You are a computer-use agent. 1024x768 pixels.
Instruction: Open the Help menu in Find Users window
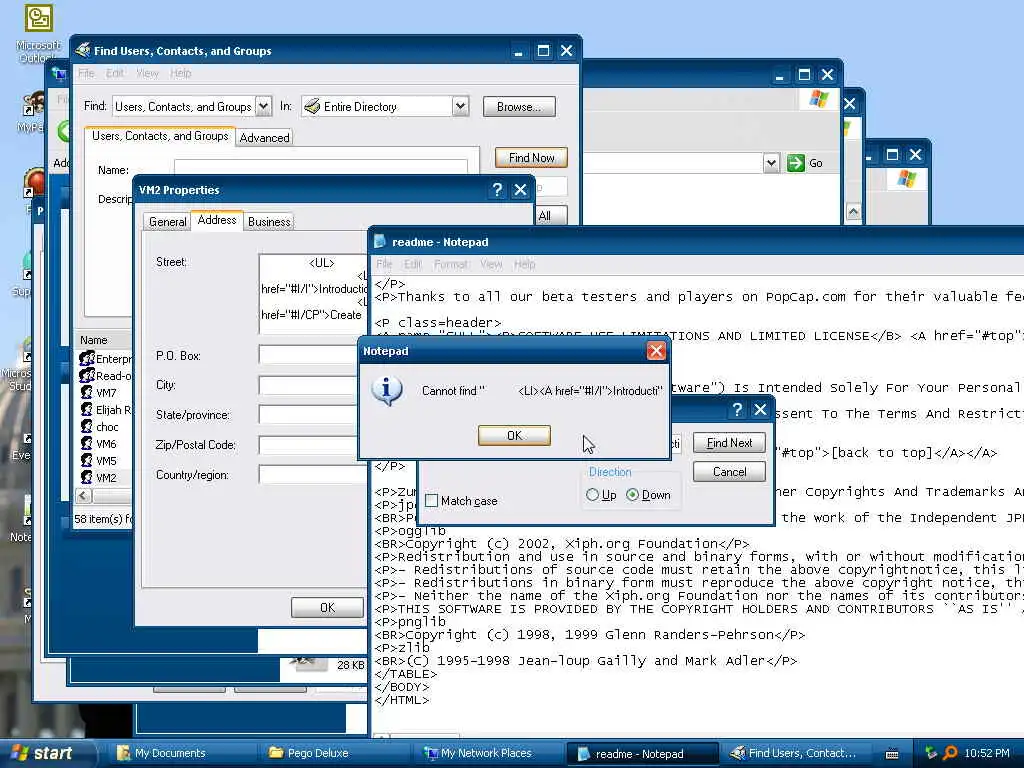(x=180, y=73)
